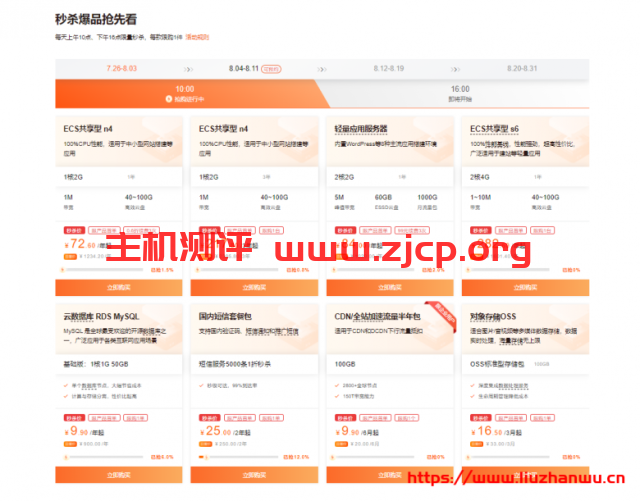Click the orange discount badge under ¥25.00 price
Viewport: 640px width, 501px height.
205,444
